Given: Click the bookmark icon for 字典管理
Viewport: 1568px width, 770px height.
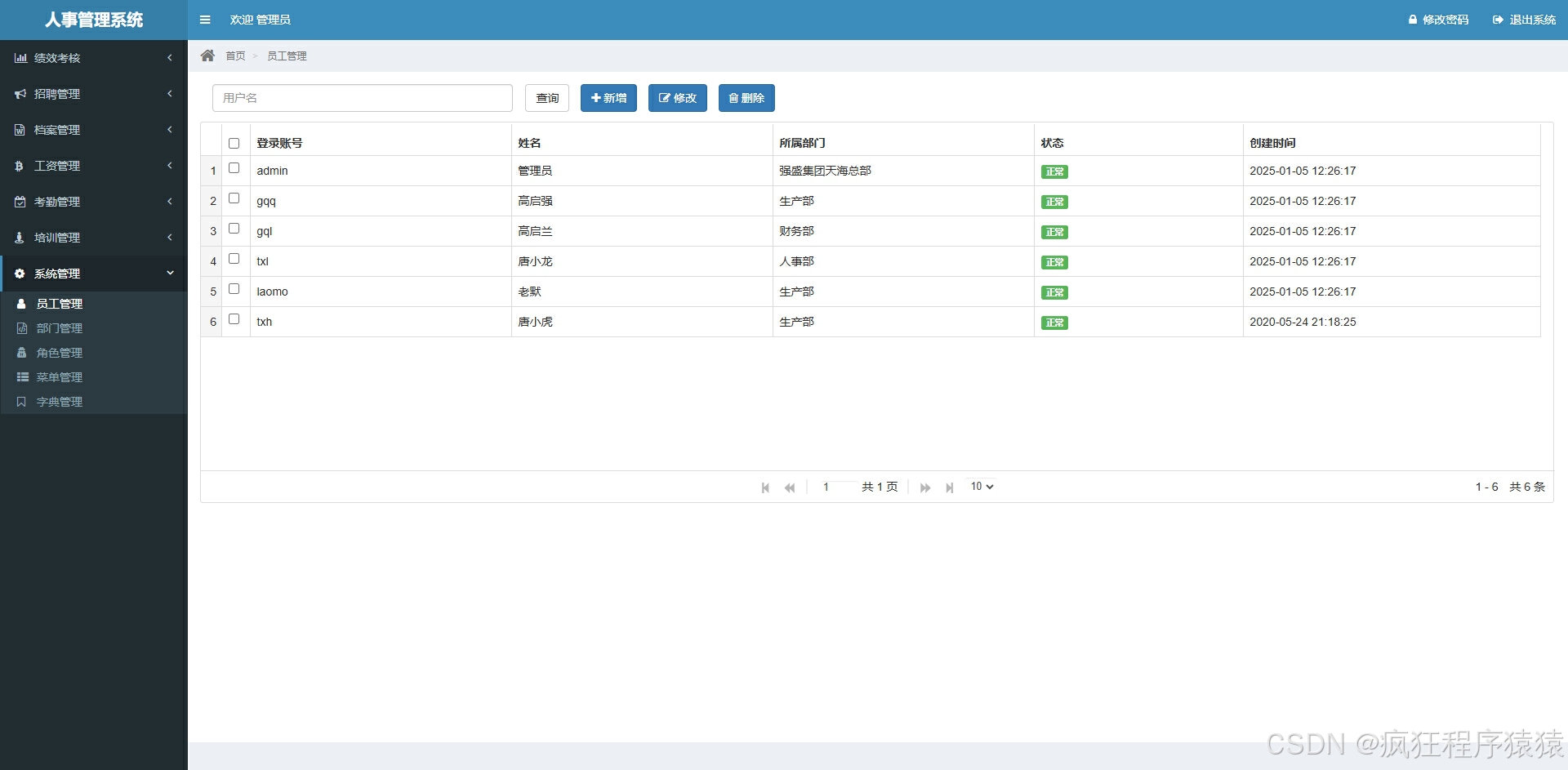Looking at the screenshot, I should point(21,402).
